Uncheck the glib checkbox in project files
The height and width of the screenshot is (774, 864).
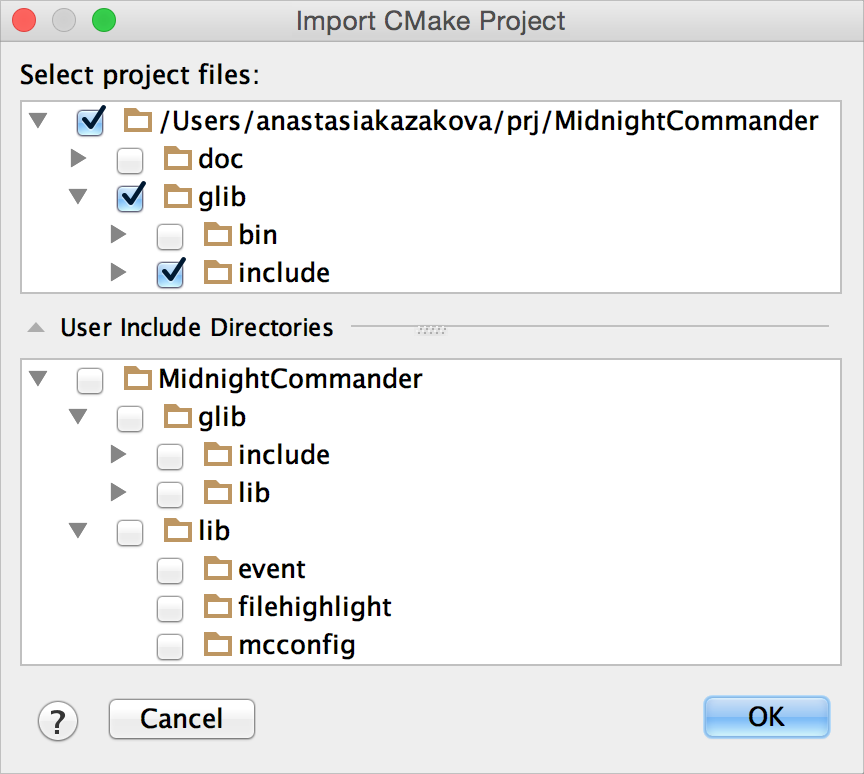coord(130,198)
